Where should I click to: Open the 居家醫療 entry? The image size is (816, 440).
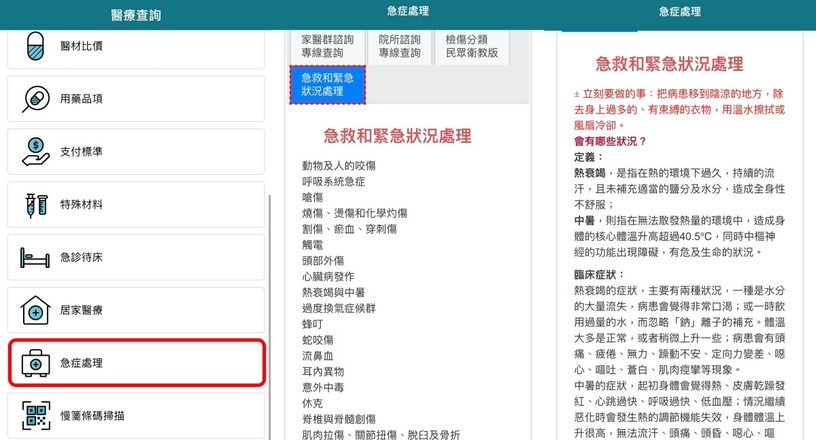(x=136, y=310)
